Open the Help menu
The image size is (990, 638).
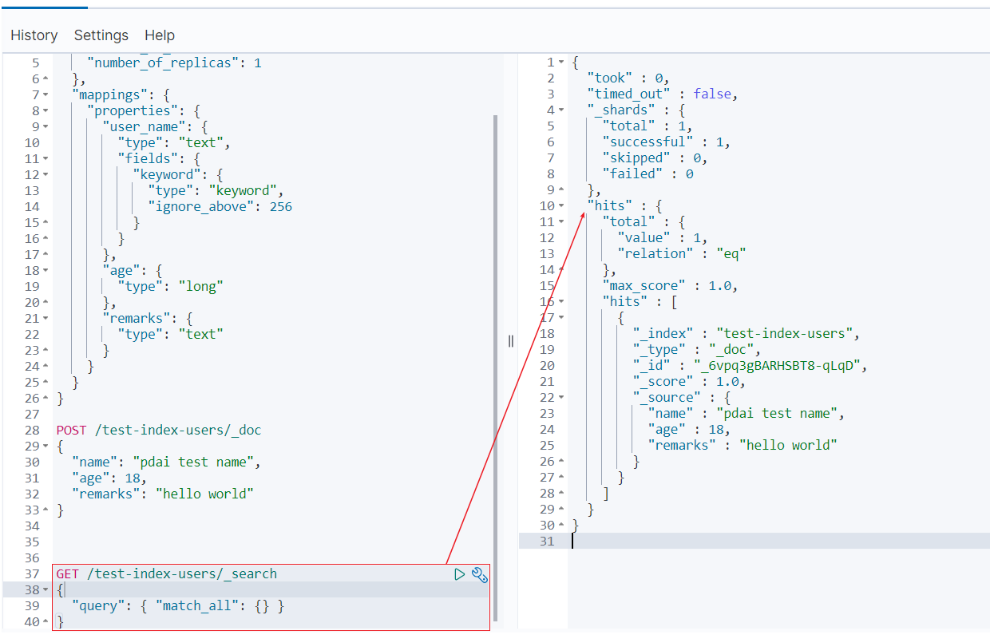(160, 35)
